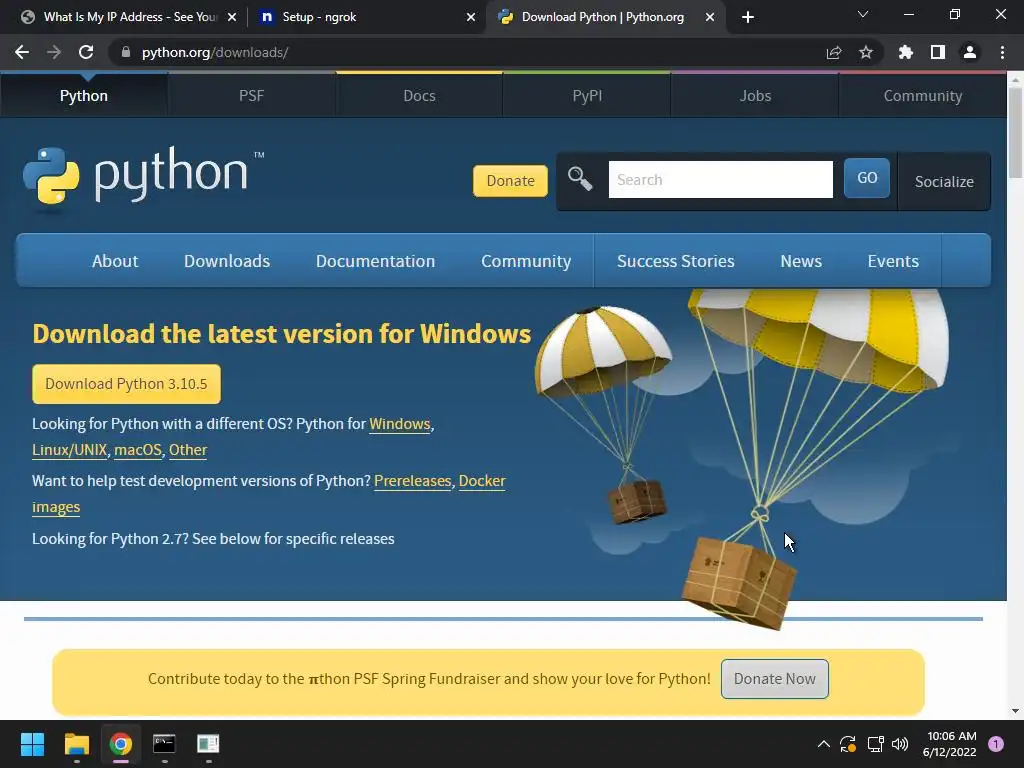
Task: Open the Community top-bar link
Action: point(923,95)
